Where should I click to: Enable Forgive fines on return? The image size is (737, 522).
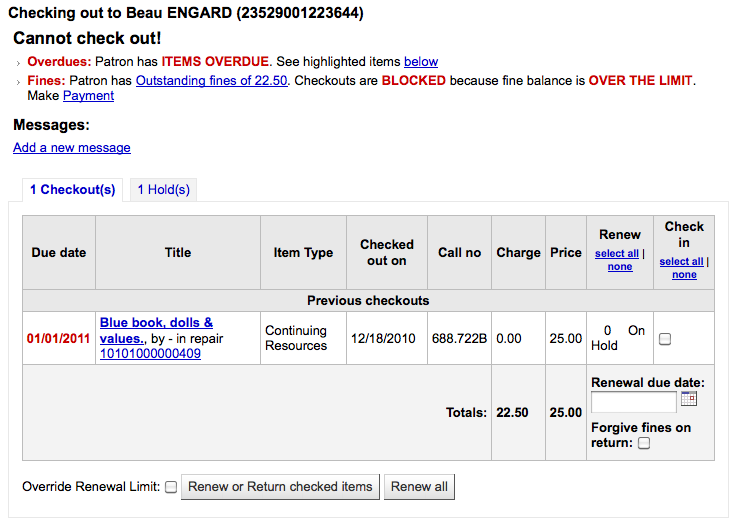644,443
